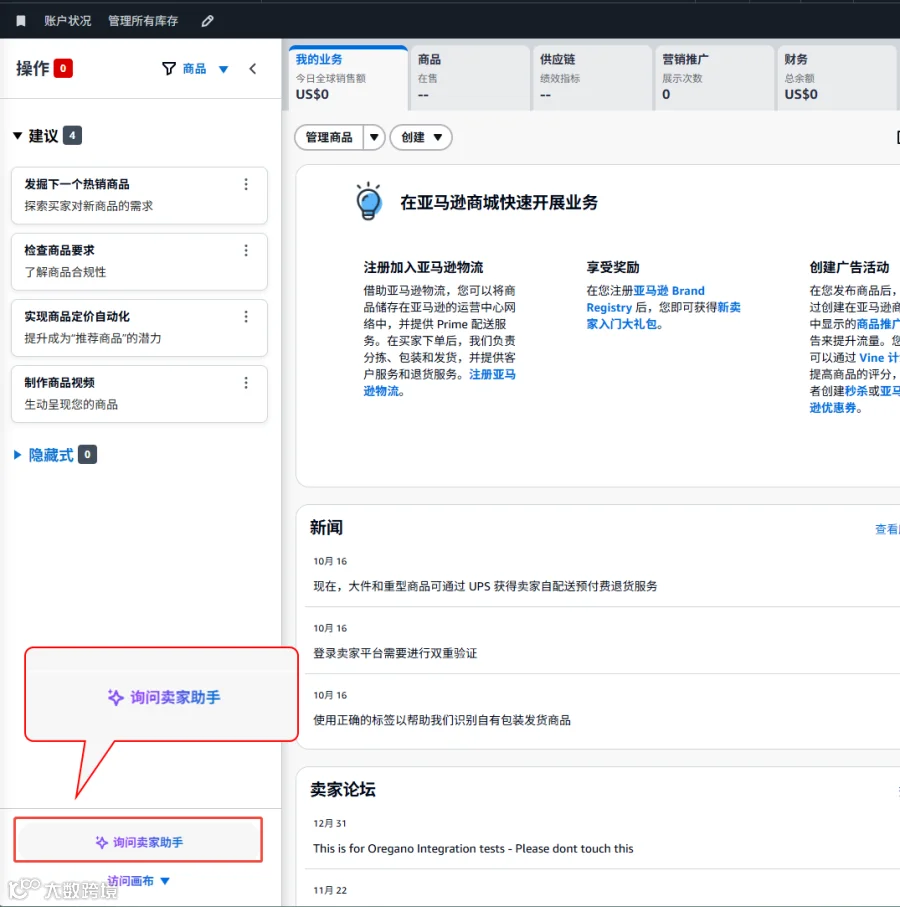Click the sparkle icon on 询问卖家助手 button
This screenshot has height=907, width=900.
[x=102, y=842]
